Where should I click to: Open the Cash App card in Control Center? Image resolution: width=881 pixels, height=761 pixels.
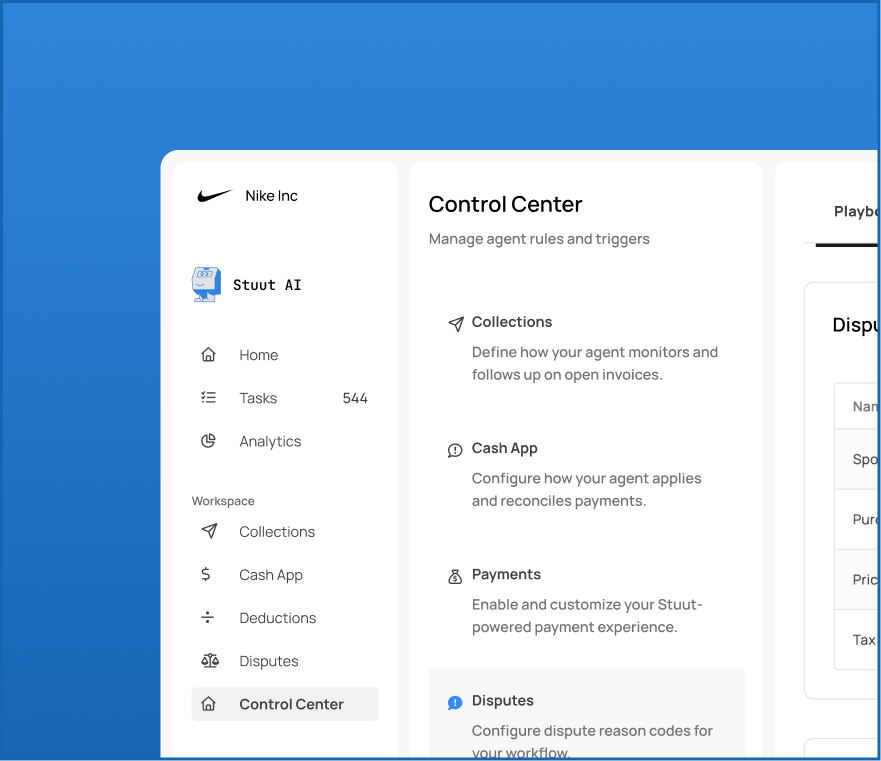pyautogui.click(x=587, y=474)
